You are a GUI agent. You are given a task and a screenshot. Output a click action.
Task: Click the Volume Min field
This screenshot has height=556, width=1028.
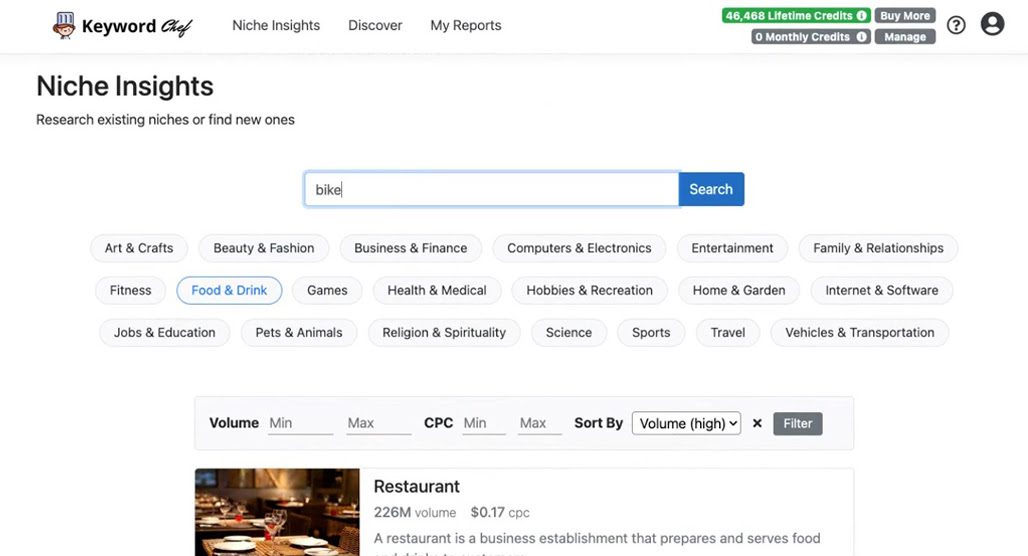coord(300,424)
